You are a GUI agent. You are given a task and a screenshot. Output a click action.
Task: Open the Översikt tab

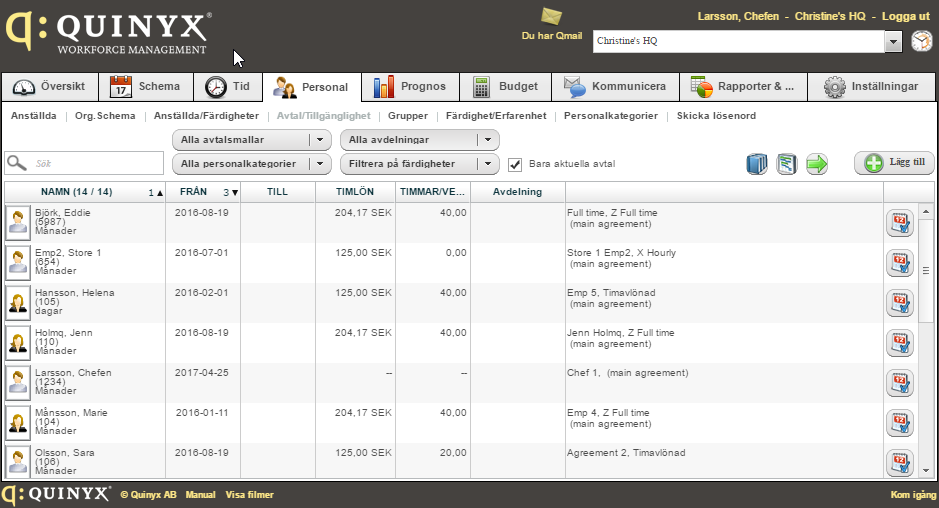click(50, 87)
